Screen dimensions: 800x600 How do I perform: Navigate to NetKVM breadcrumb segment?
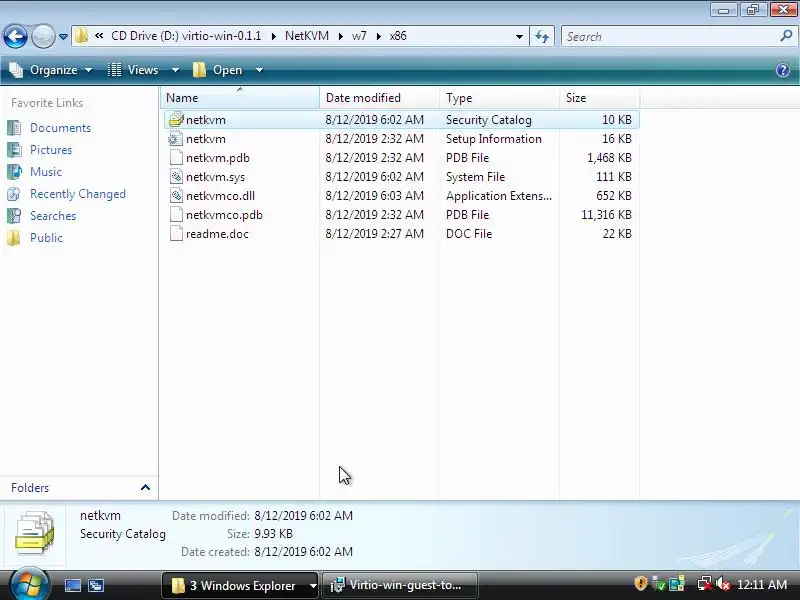point(307,36)
